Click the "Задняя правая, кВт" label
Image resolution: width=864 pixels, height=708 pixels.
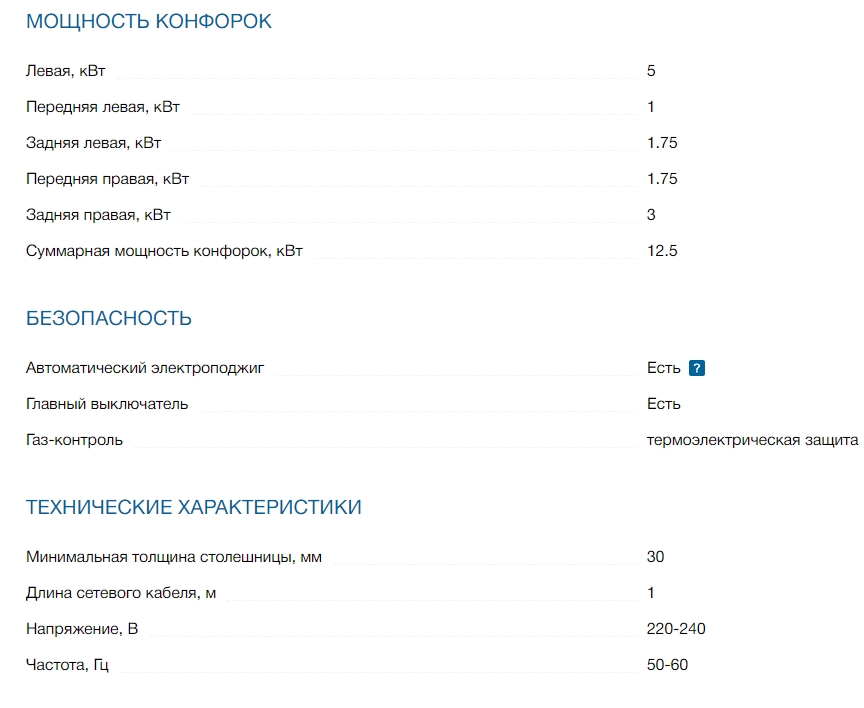[98, 215]
